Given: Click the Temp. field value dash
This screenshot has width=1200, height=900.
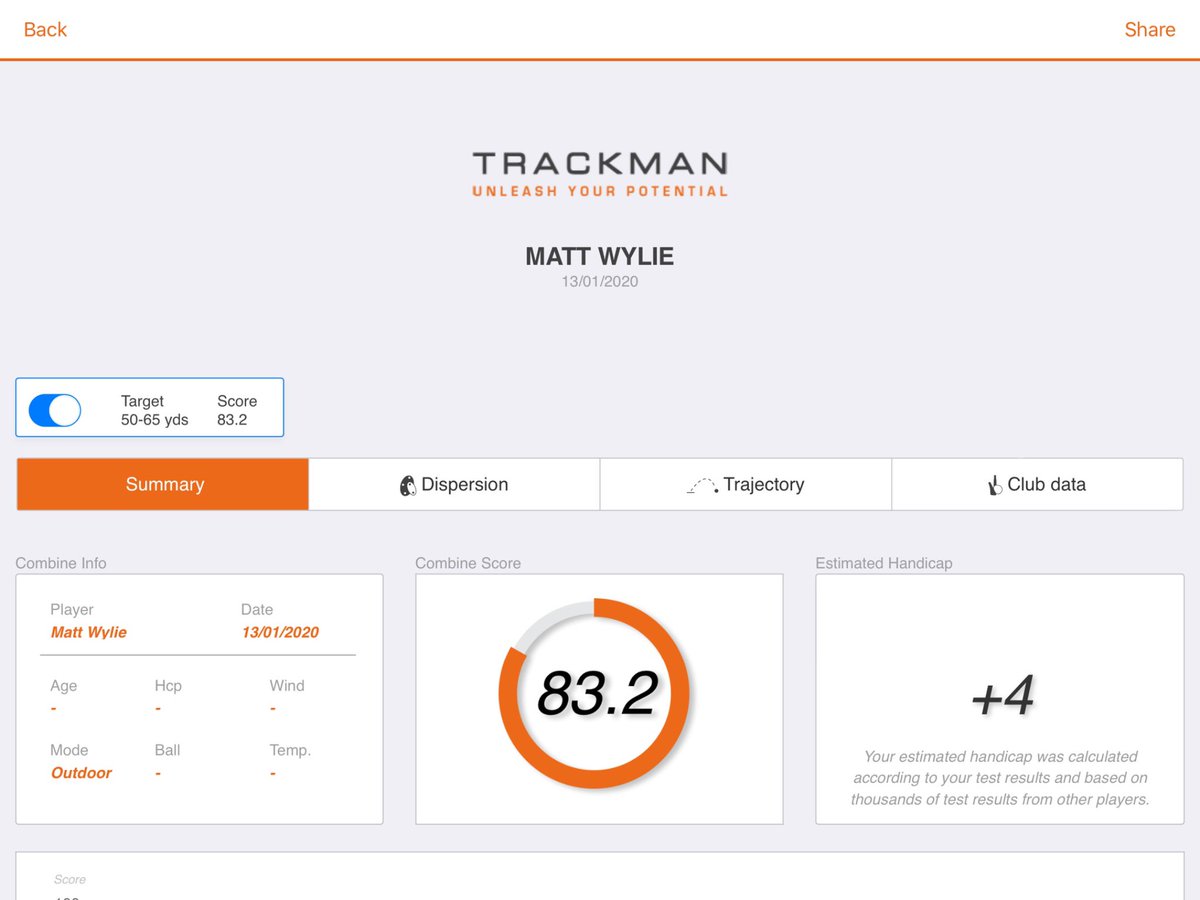Looking at the screenshot, I should 273,773.
